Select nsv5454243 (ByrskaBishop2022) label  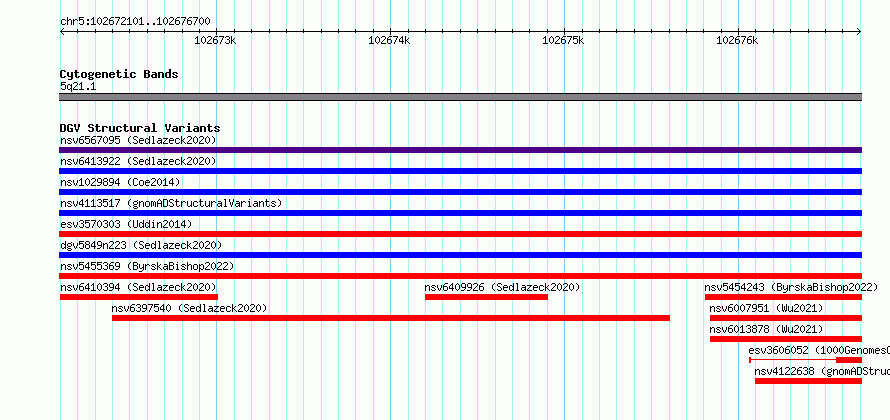coord(791,287)
